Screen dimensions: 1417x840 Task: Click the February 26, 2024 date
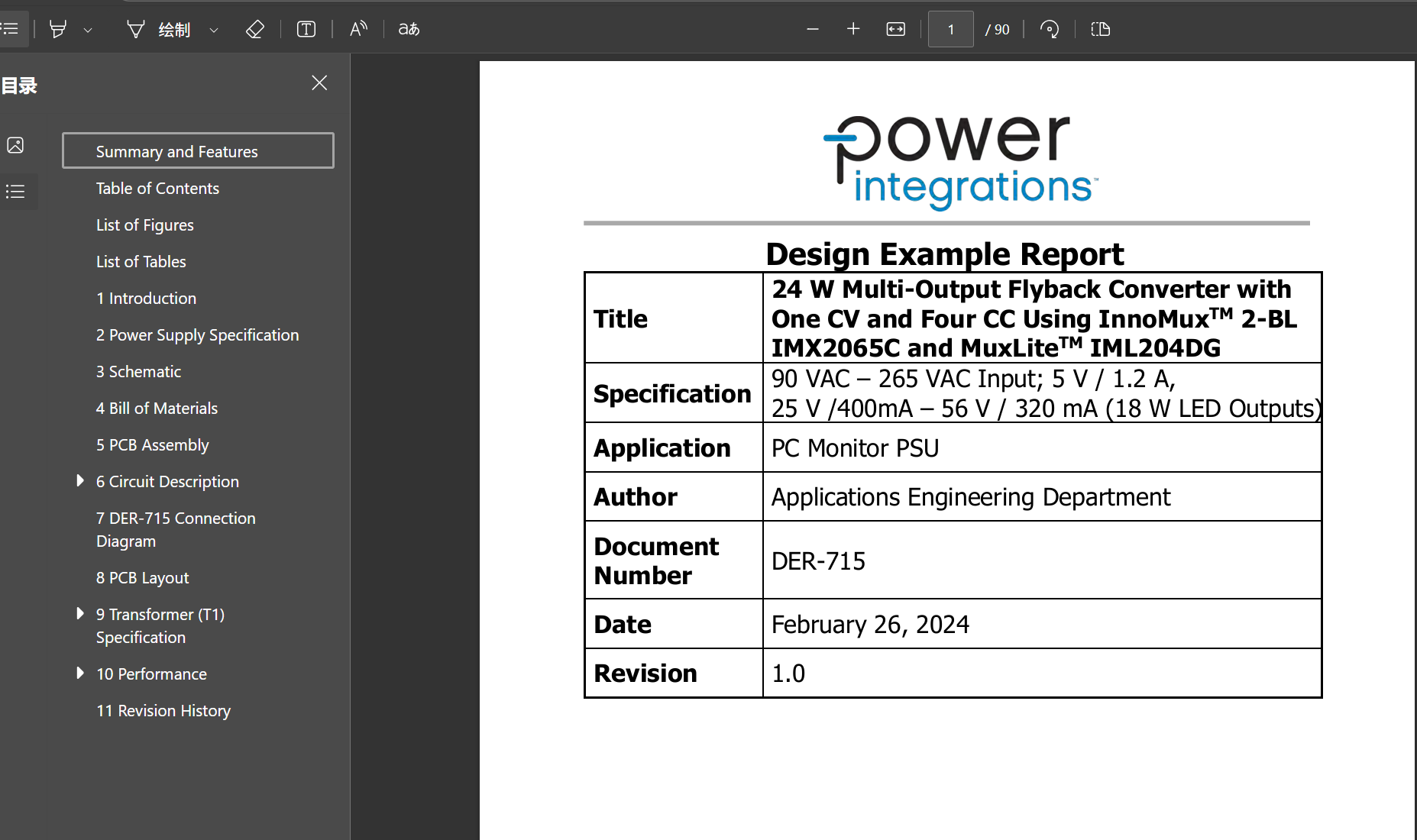pos(870,625)
